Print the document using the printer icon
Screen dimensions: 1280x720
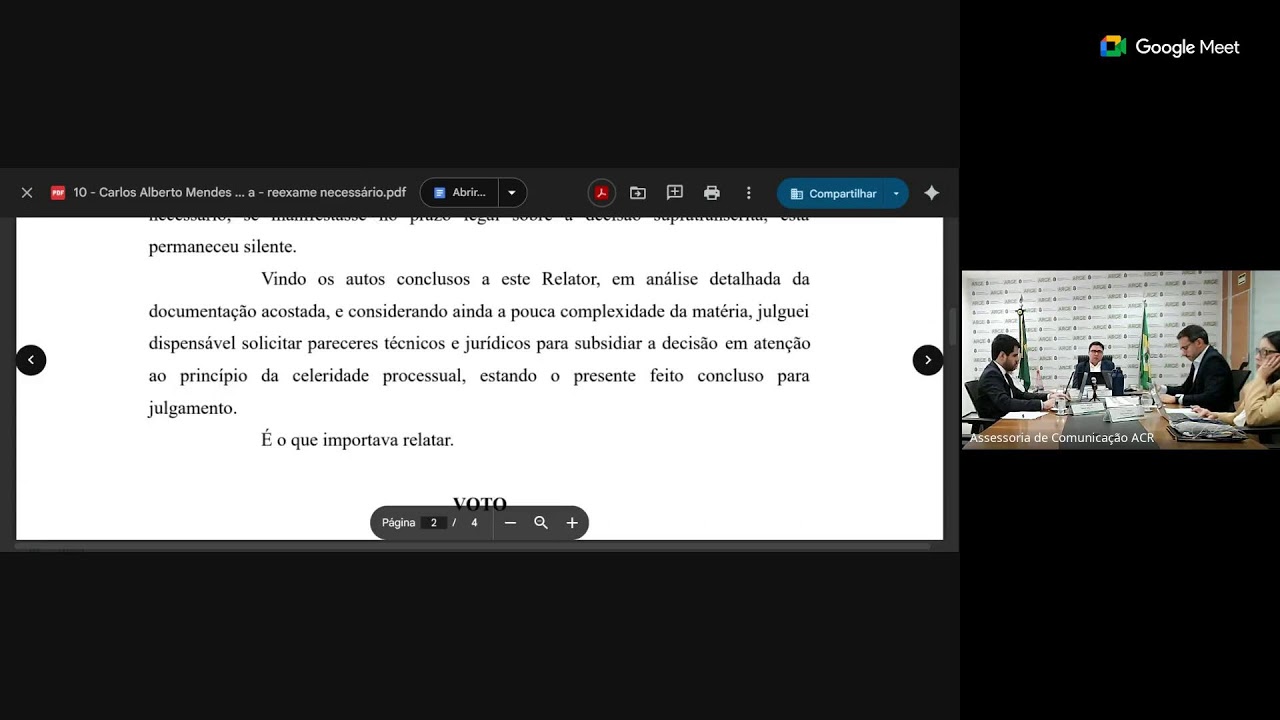tap(712, 193)
